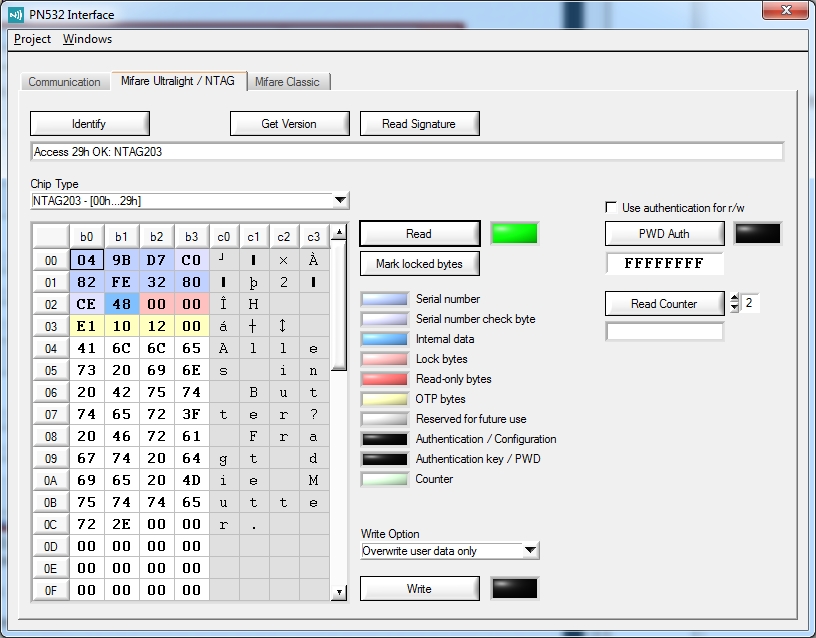816x638 pixels.
Task: Open the Project menu
Action: [32, 39]
